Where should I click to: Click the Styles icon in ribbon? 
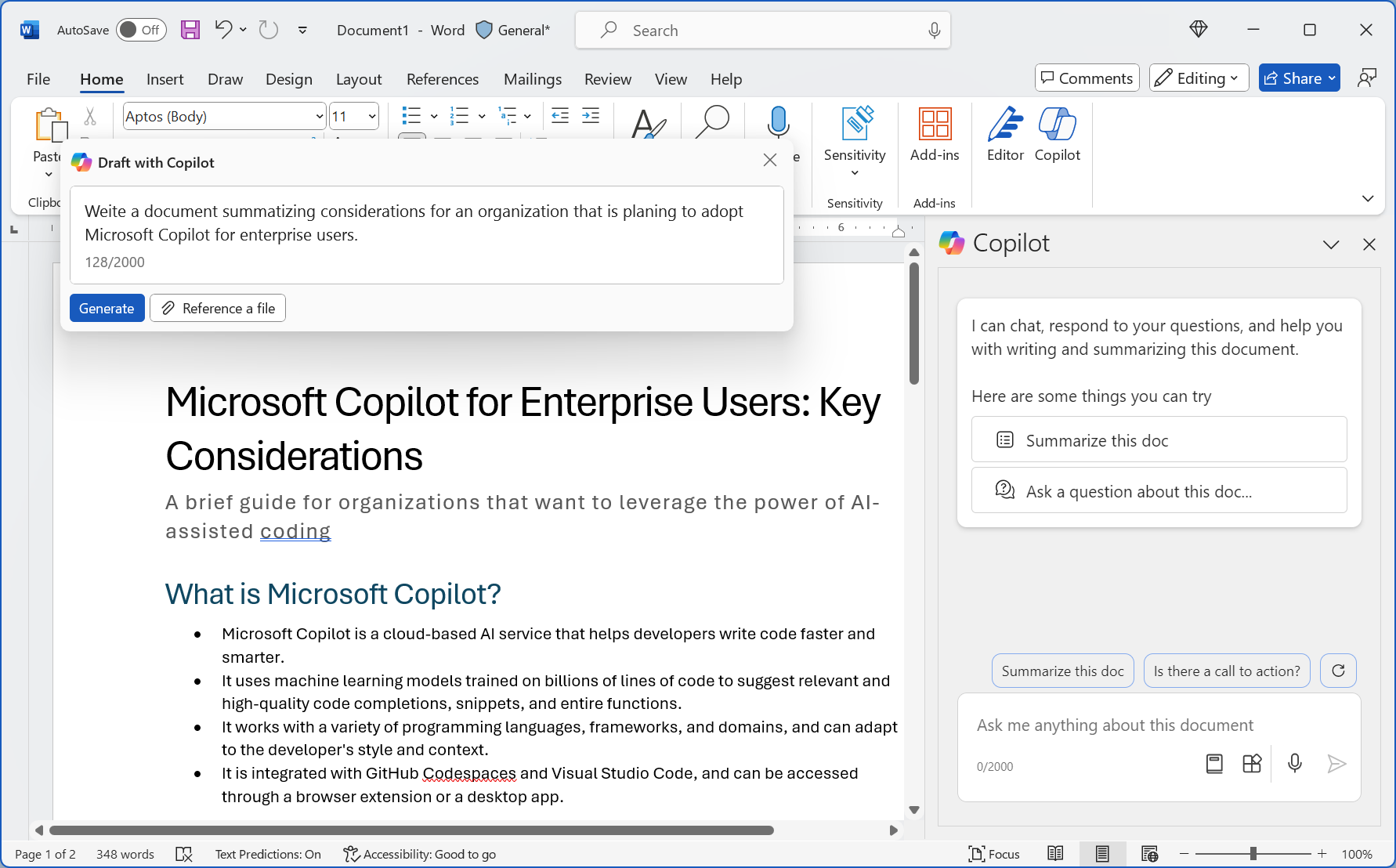649,123
